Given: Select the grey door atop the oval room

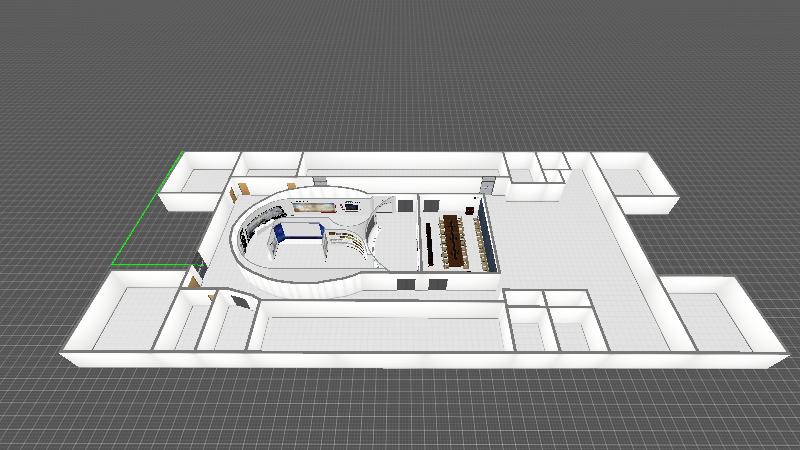Looking at the screenshot, I should (x=318, y=181).
